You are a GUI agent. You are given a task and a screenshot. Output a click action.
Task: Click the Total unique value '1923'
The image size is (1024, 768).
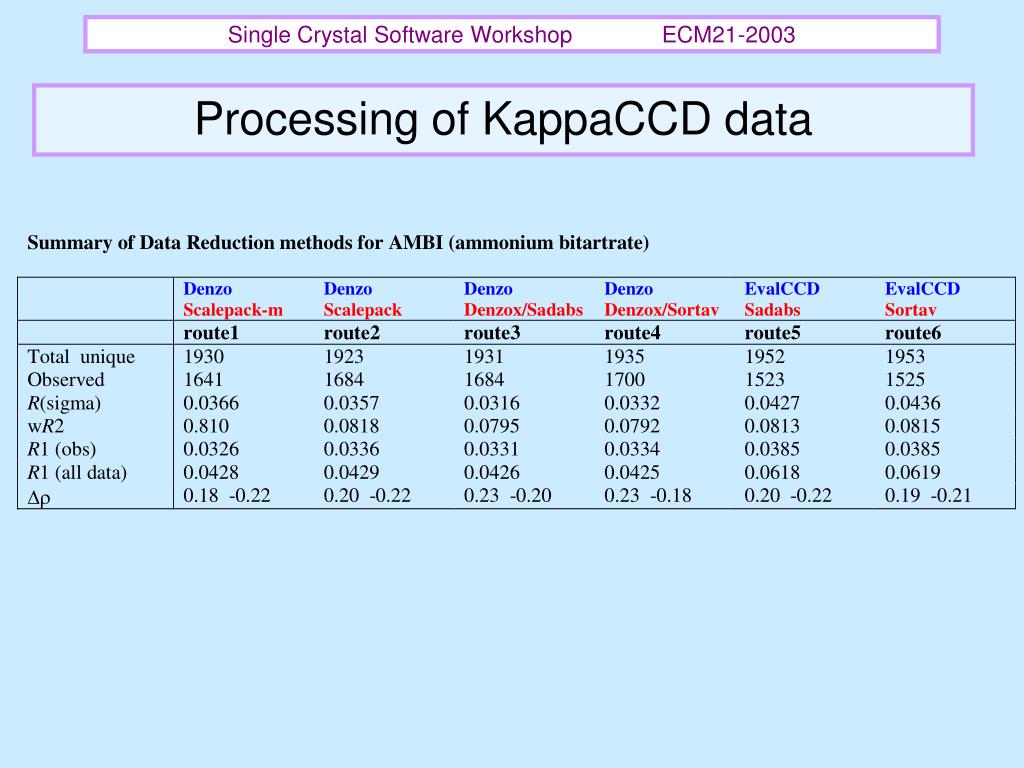click(x=344, y=357)
